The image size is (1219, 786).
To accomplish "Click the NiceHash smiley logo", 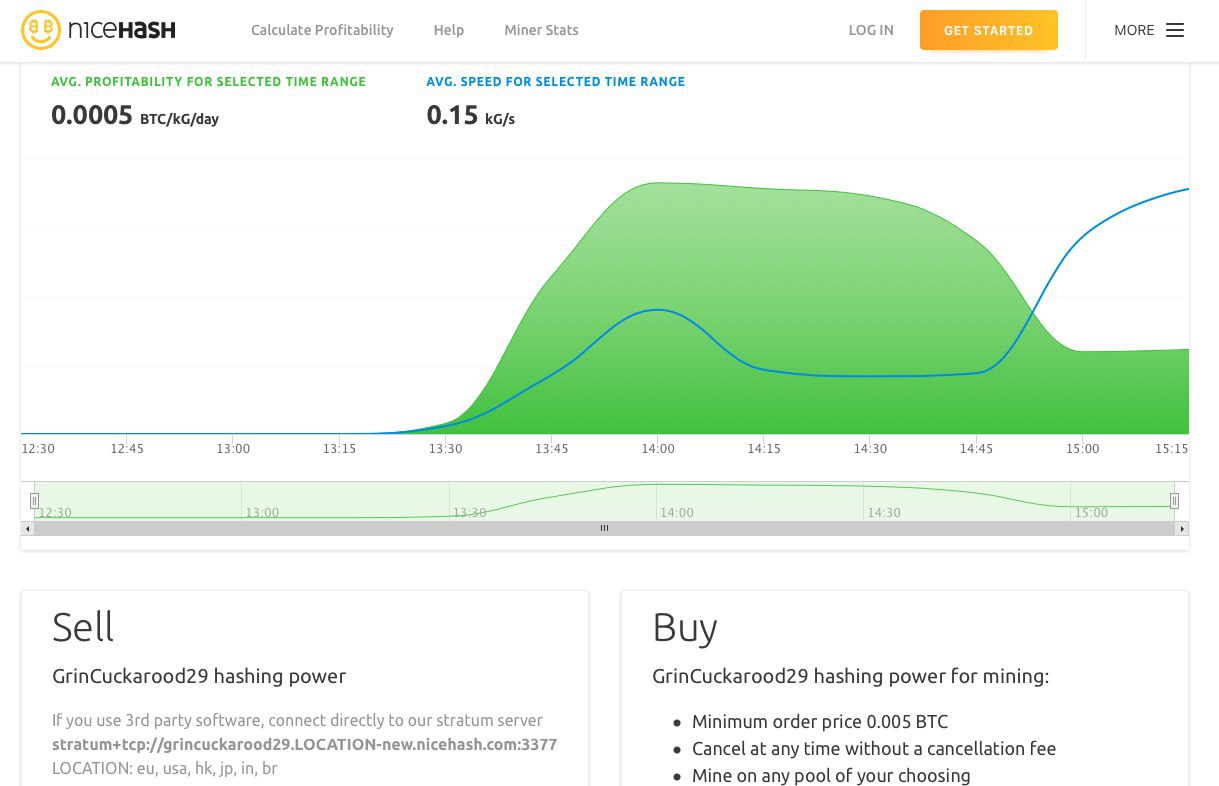I will tap(41, 30).
